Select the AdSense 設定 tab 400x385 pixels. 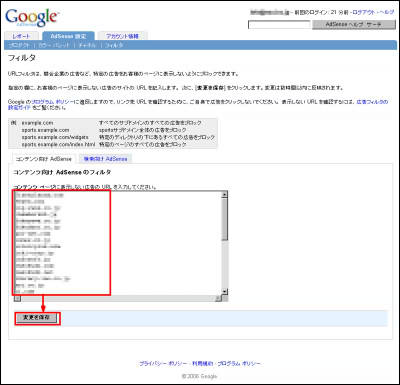coord(68,36)
